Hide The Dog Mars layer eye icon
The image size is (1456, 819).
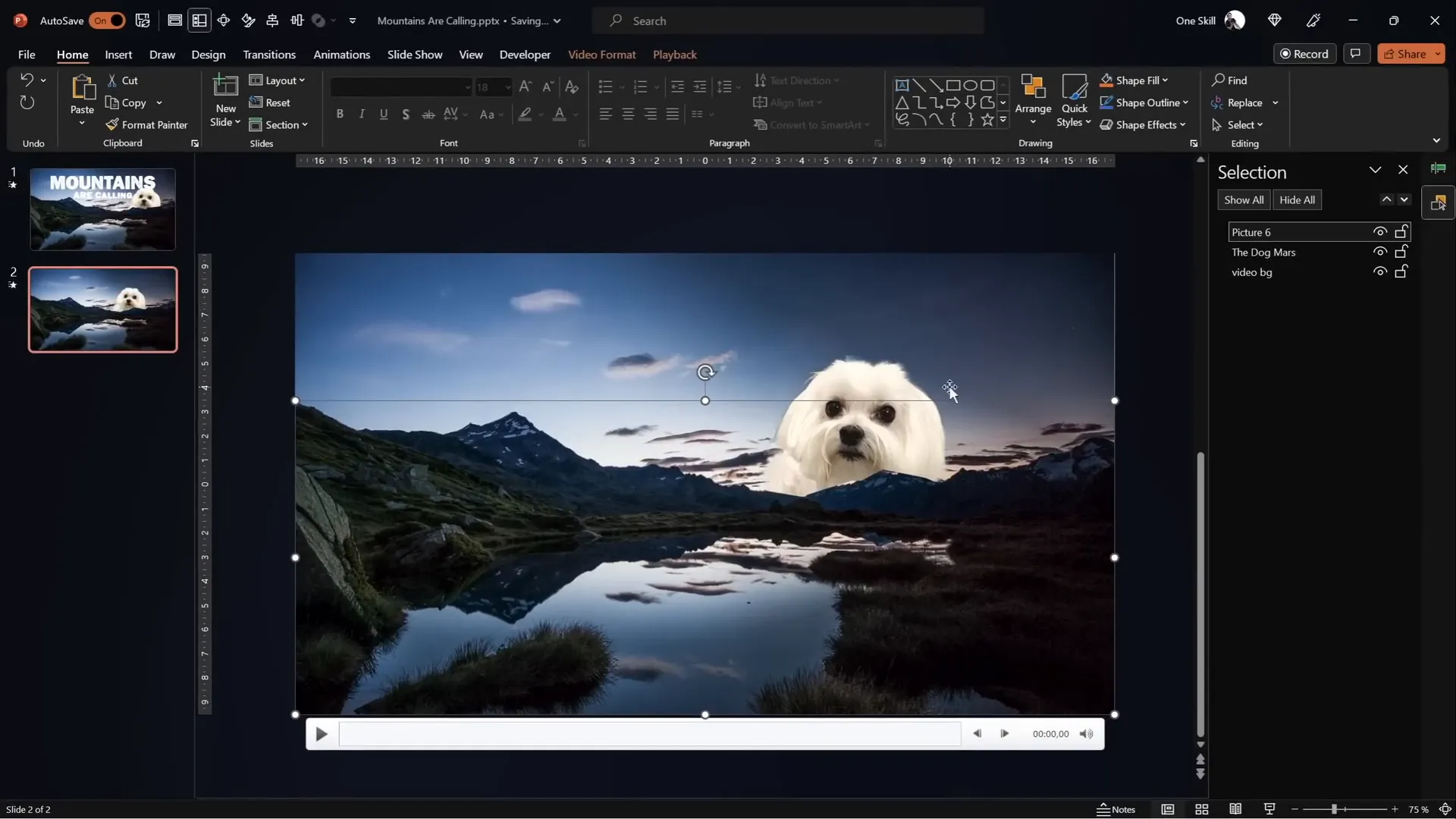click(1380, 252)
